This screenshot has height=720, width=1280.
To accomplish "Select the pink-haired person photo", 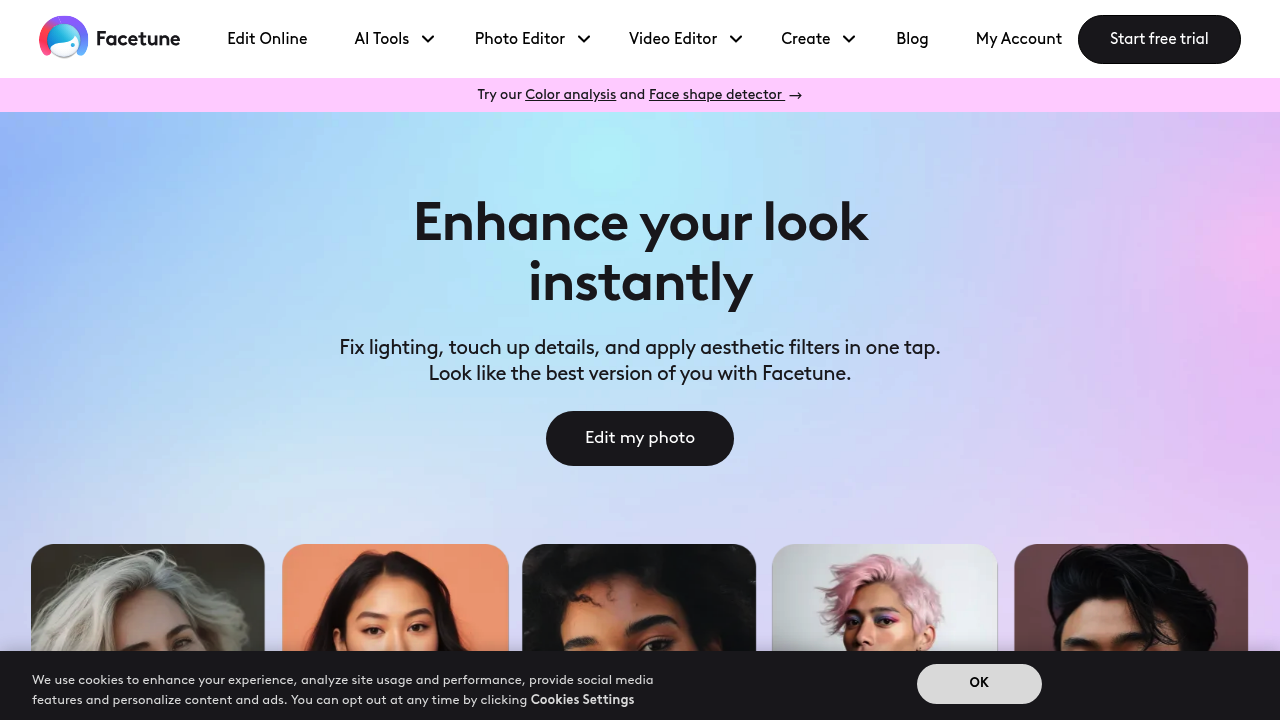I will (885, 598).
